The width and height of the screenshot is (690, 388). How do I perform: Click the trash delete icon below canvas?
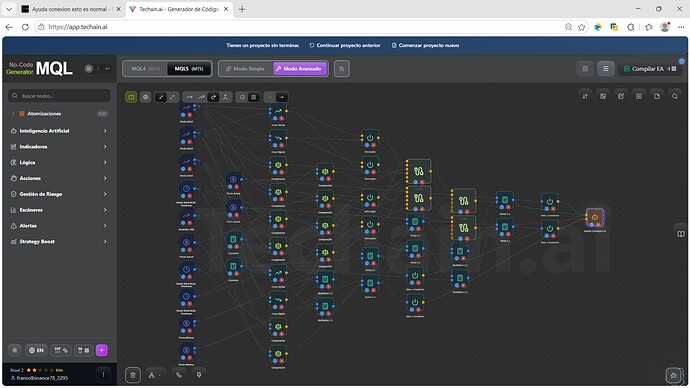coord(133,375)
